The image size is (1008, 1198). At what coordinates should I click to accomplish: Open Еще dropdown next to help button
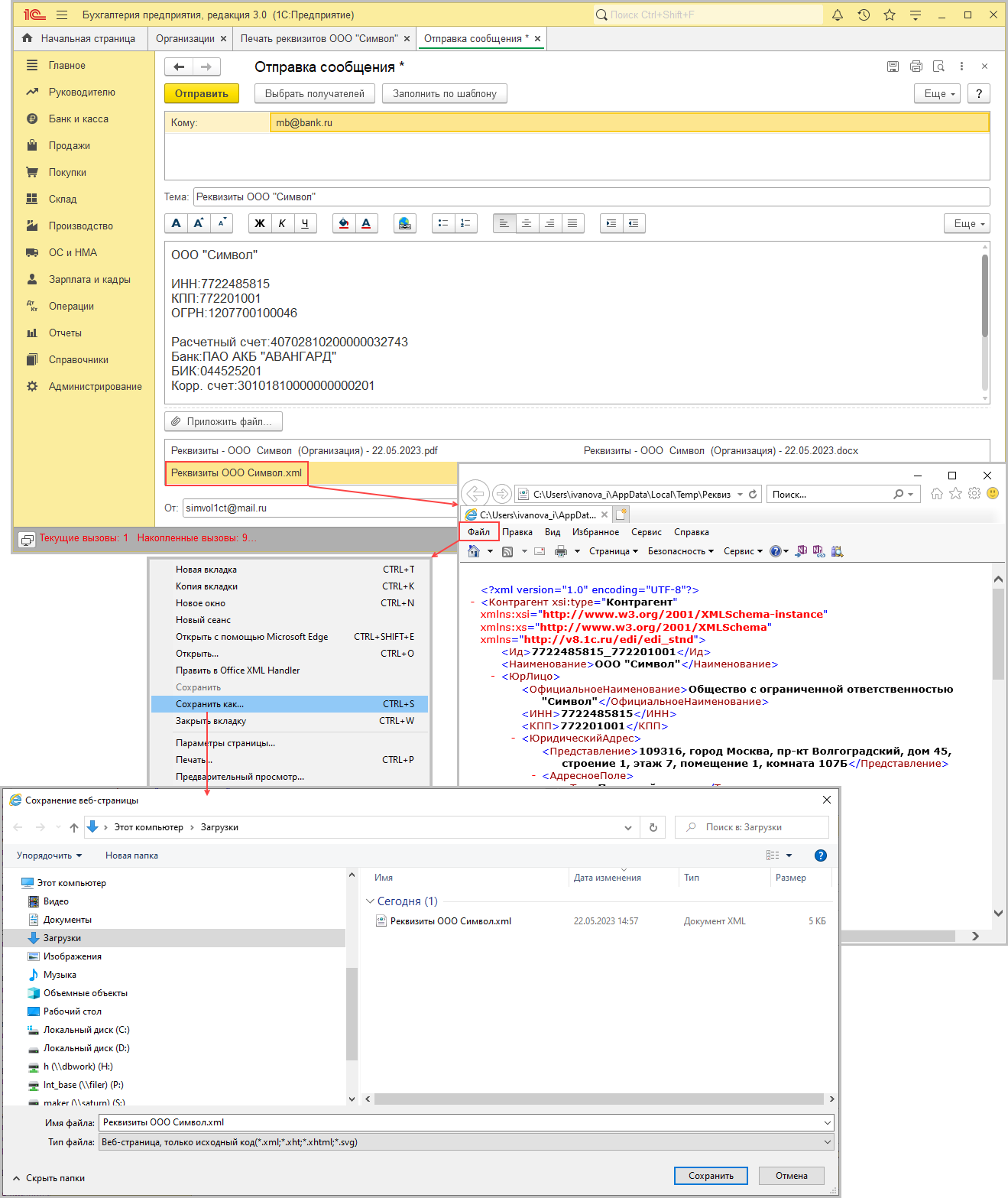coord(938,93)
